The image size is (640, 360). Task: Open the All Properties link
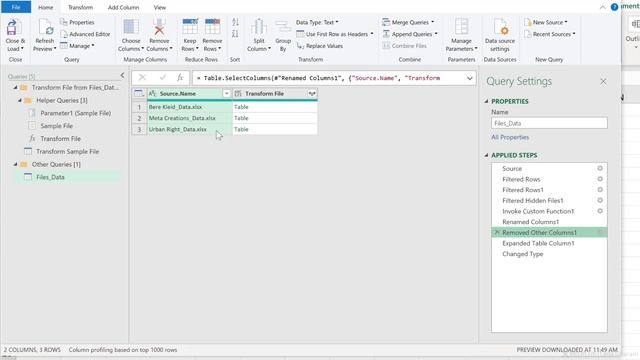pos(510,137)
